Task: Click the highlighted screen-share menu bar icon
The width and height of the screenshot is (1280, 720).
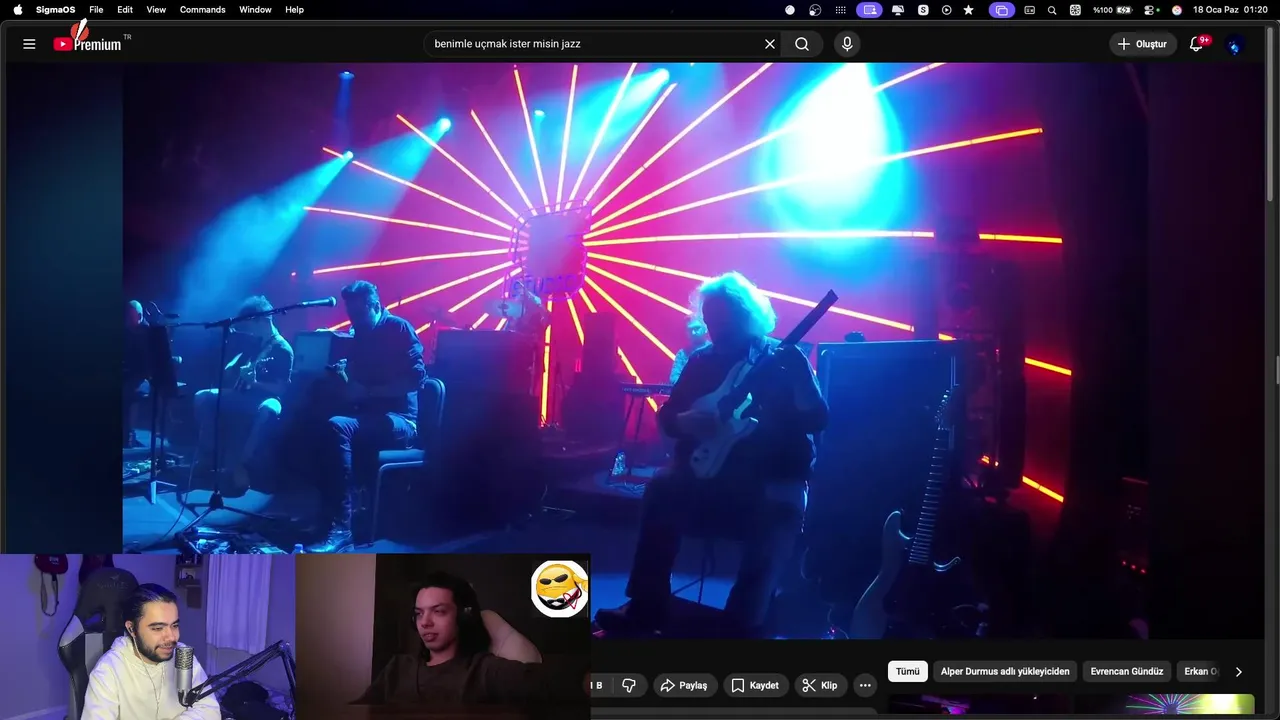Action: tap(868, 10)
